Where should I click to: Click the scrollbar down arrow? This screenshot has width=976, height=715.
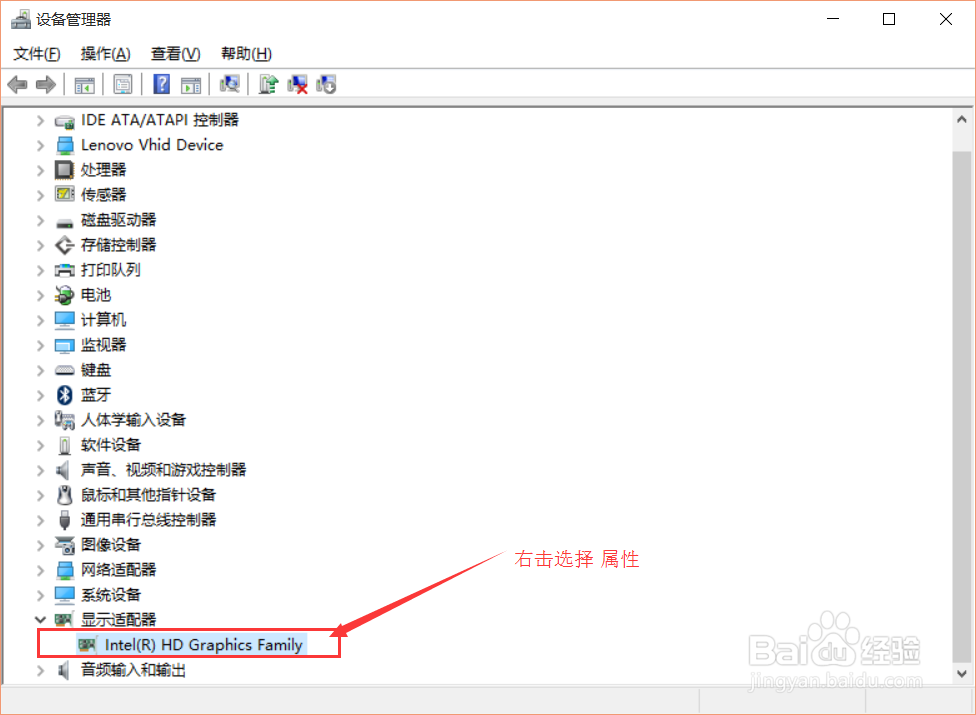(961, 673)
